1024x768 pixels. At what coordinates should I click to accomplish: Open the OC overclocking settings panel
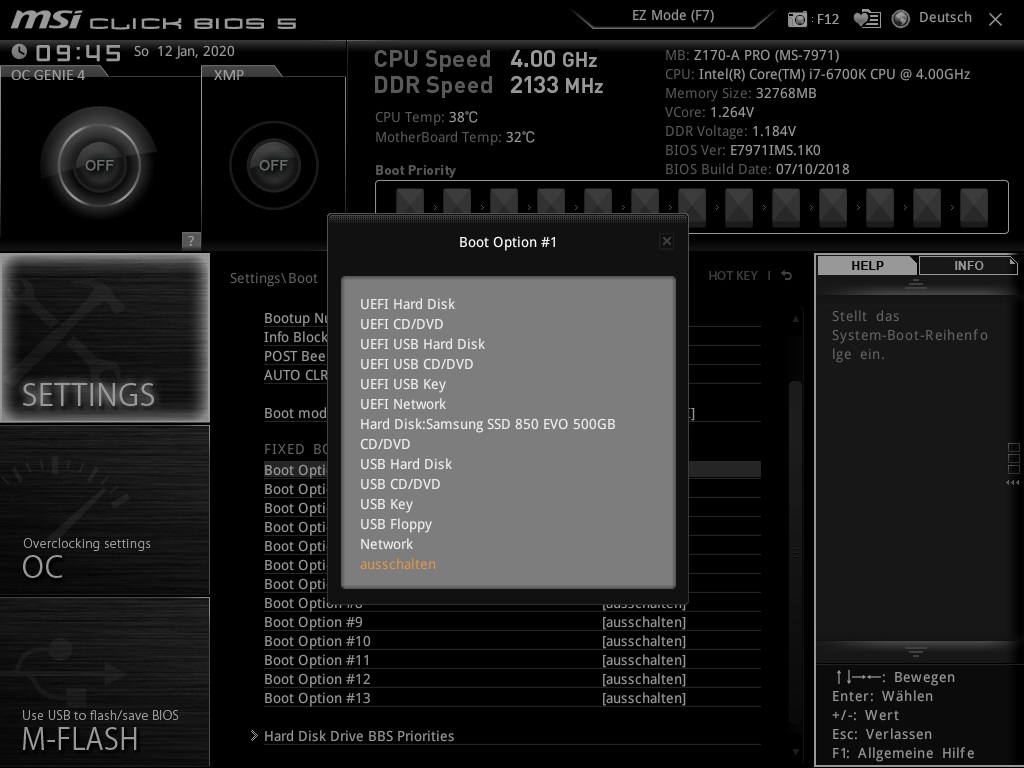coord(105,510)
